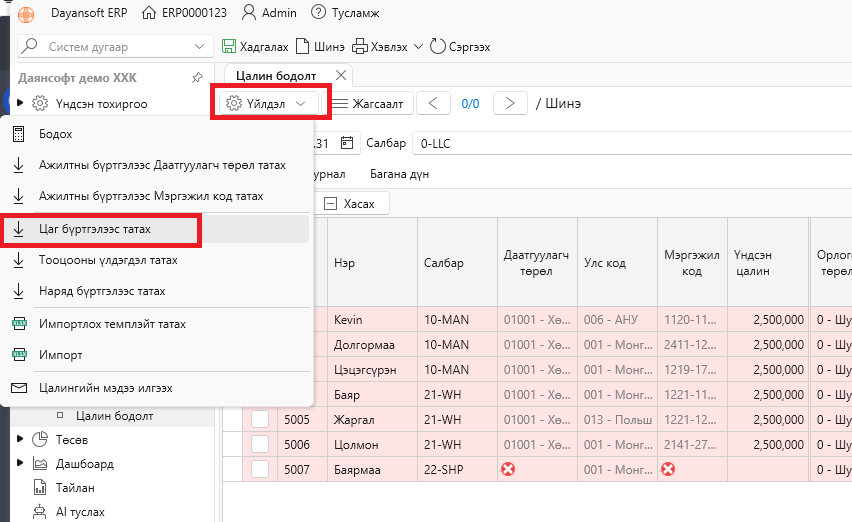Click the Баяр name cell

372,394
